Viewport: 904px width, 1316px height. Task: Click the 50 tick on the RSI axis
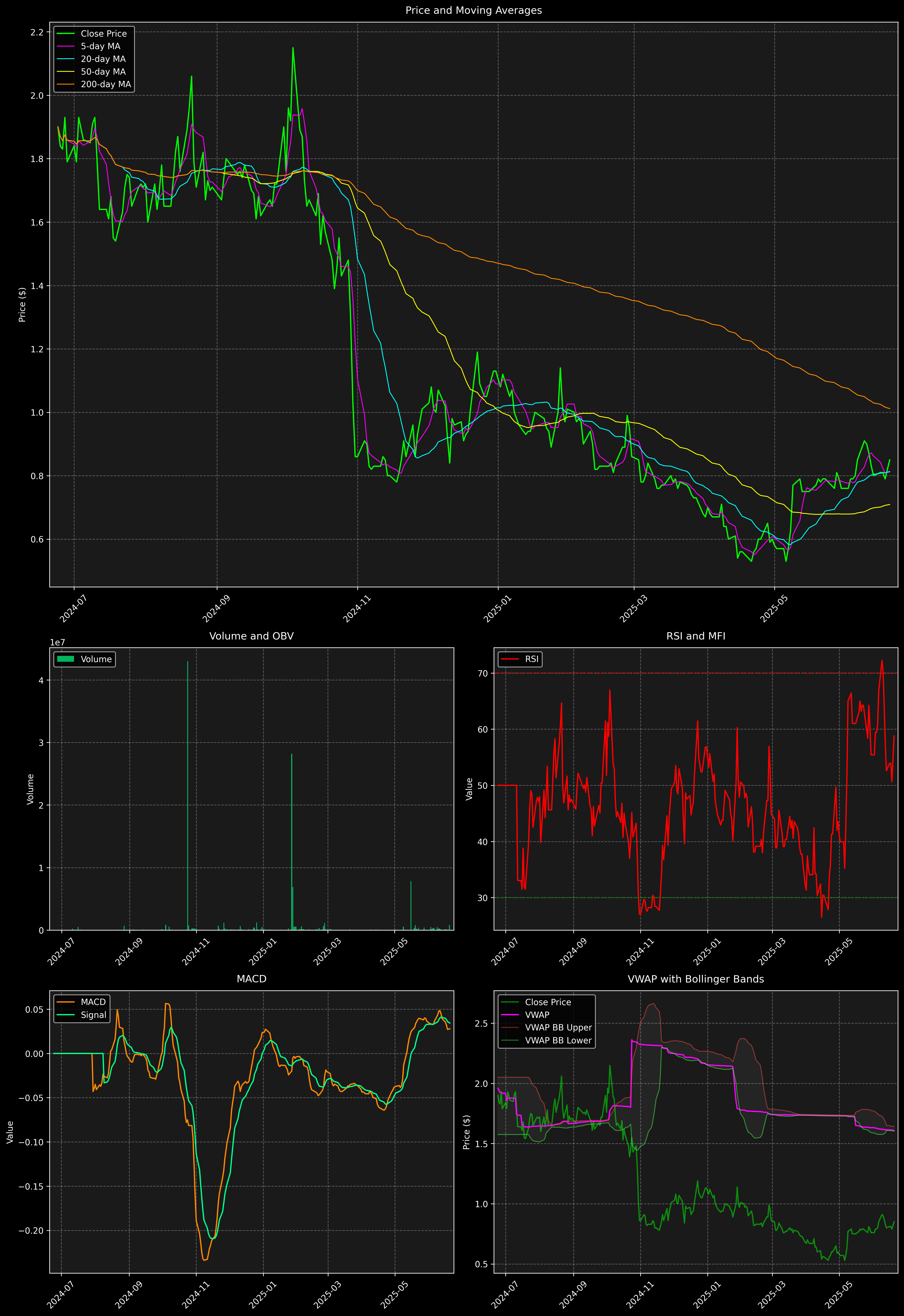(483, 785)
